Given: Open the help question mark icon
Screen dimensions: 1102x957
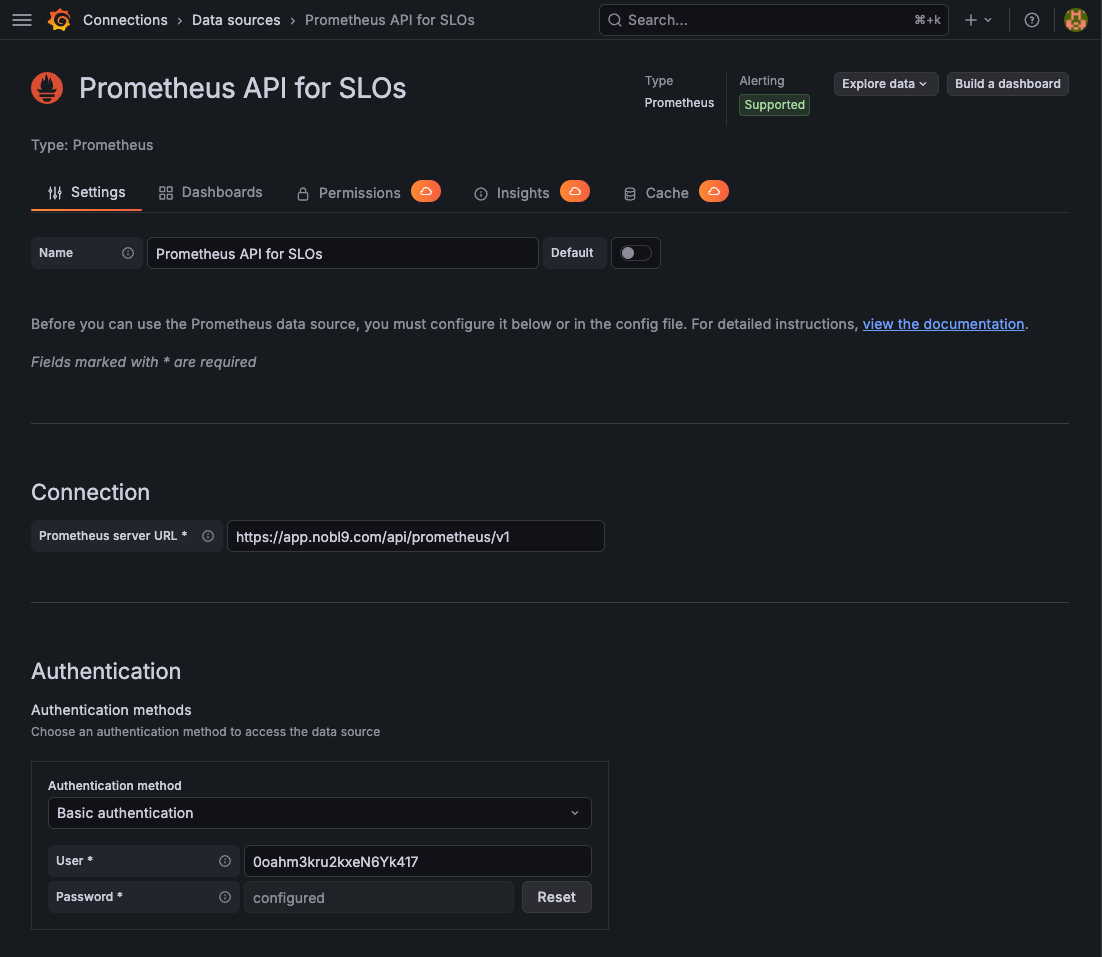Looking at the screenshot, I should [x=1032, y=20].
